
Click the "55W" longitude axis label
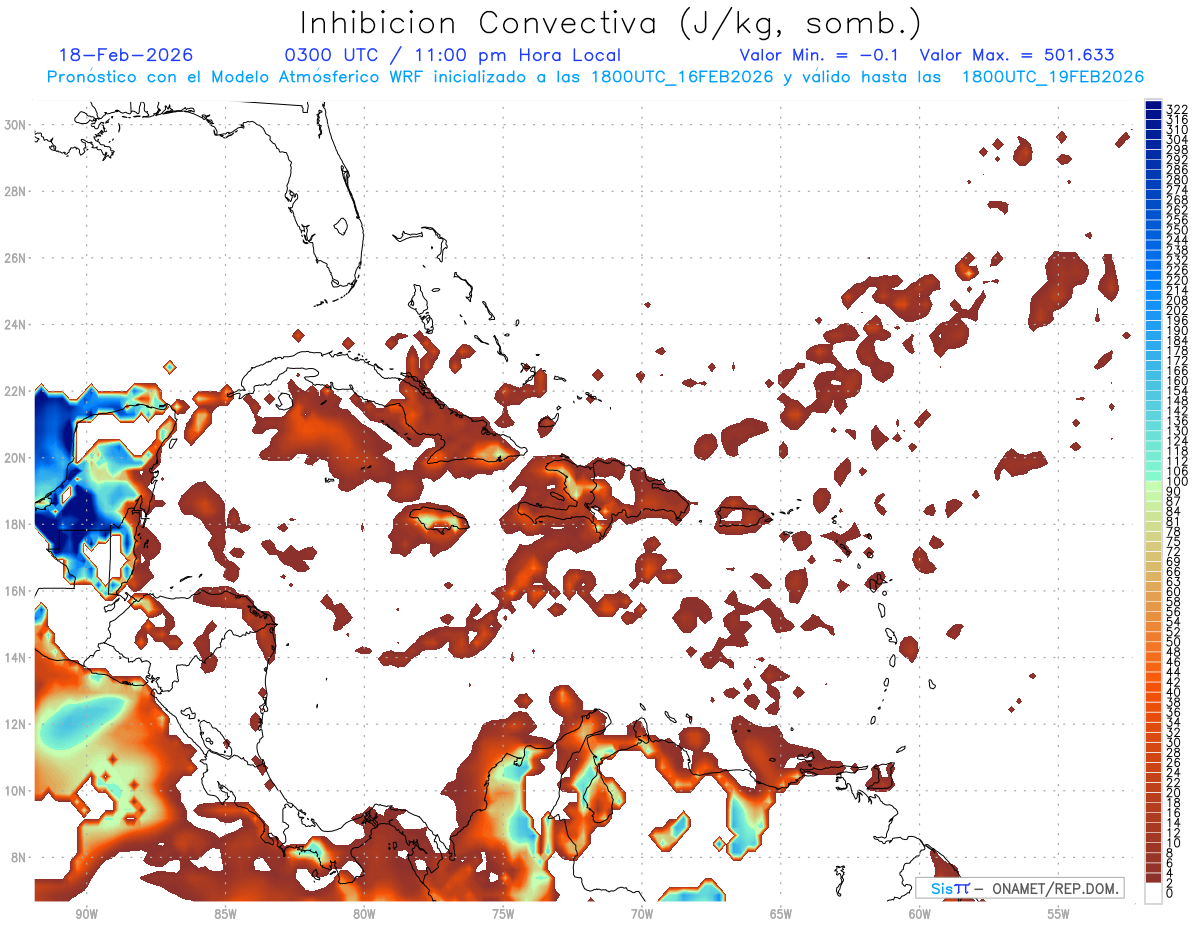[1059, 914]
